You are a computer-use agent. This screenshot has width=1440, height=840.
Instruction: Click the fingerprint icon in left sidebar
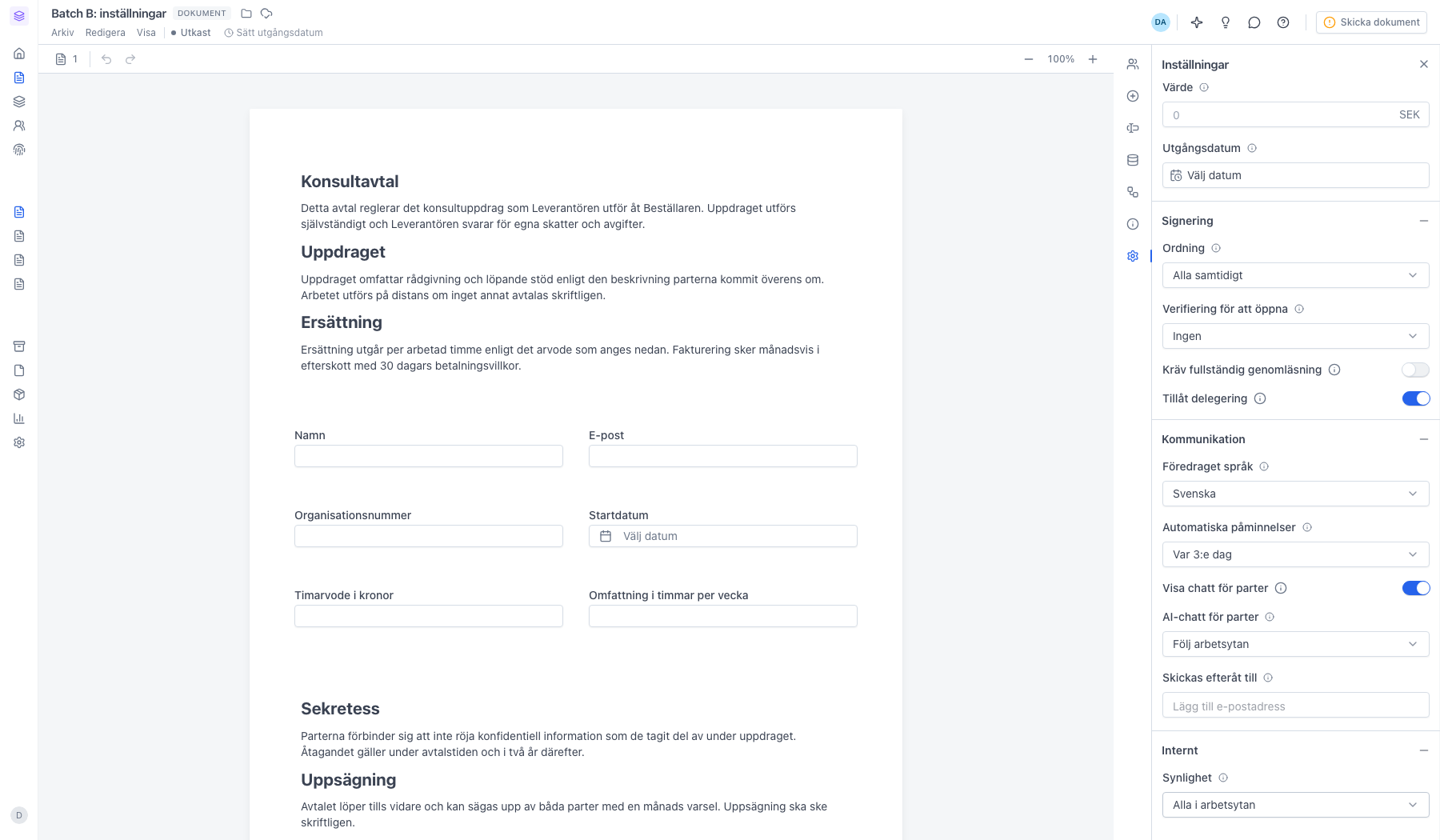[x=19, y=150]
